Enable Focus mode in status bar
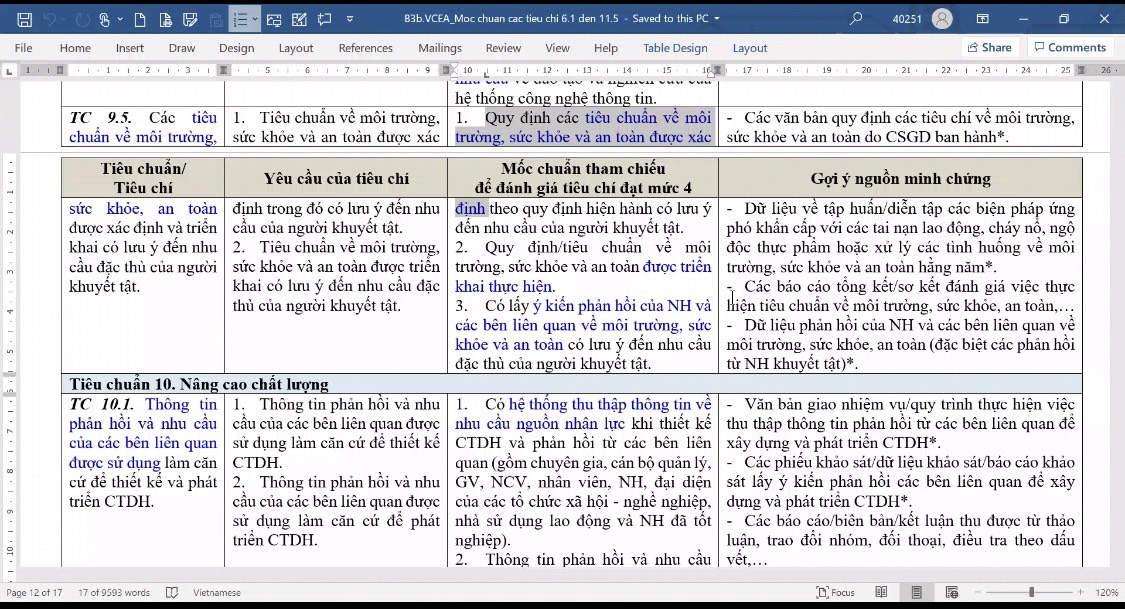The width and height of the screenshot is (1125, 609). [x=836, y=593]
